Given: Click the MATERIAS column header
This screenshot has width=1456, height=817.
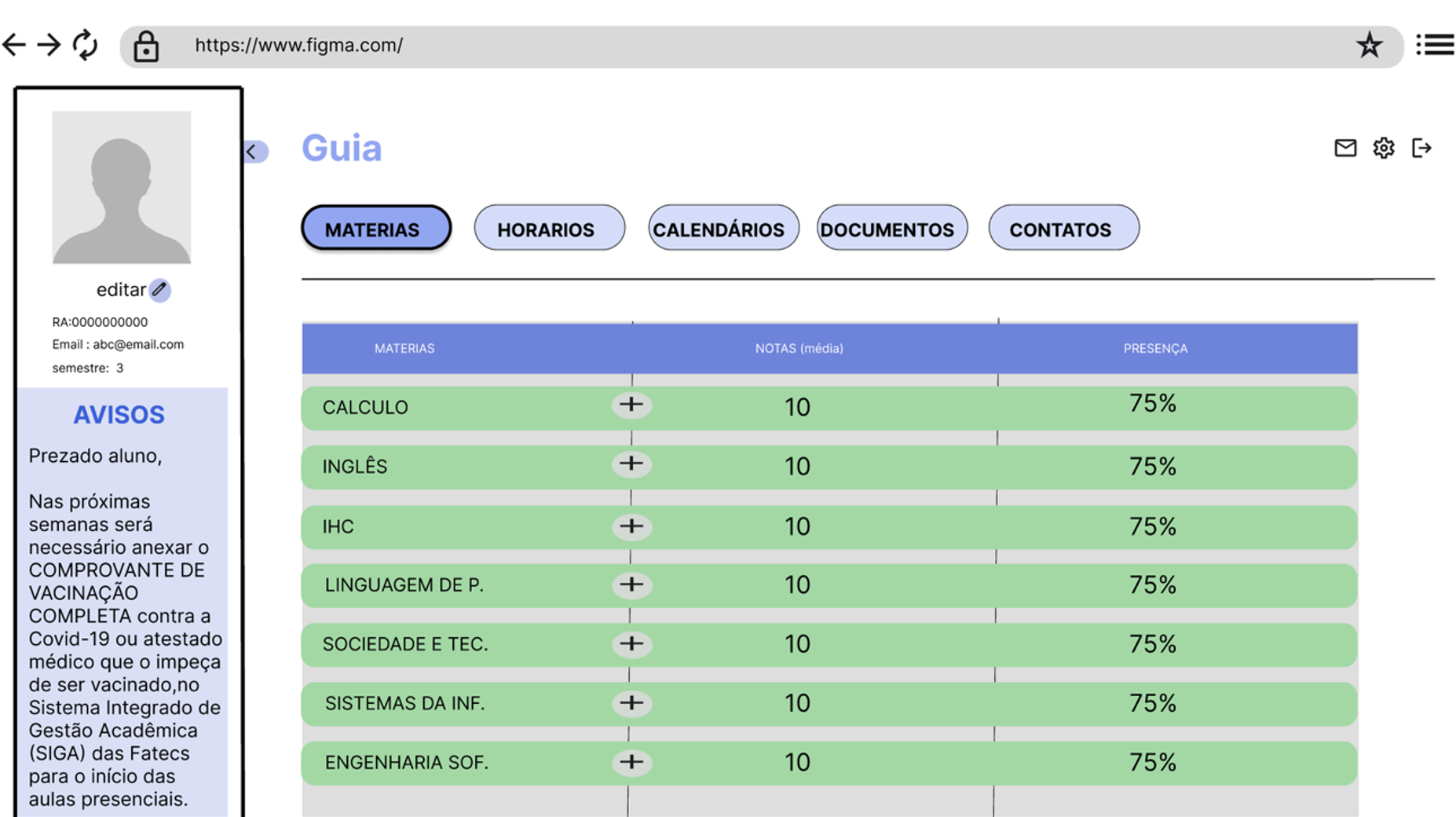Looking at the screenshot, I should coord(404,348).
